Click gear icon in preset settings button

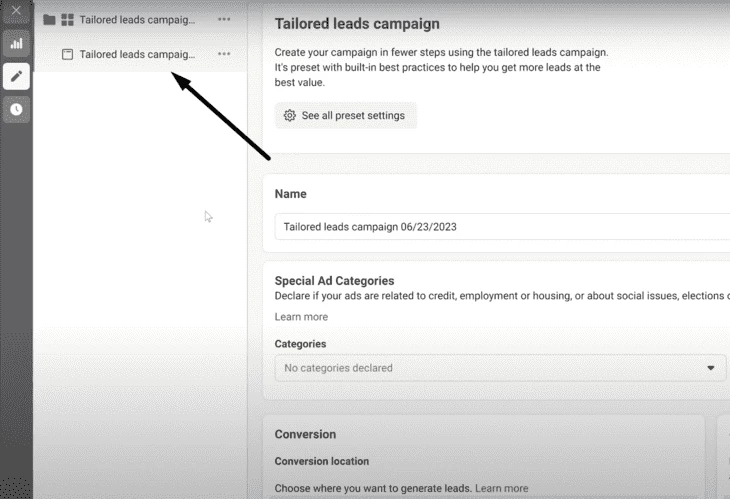[290, 115]
